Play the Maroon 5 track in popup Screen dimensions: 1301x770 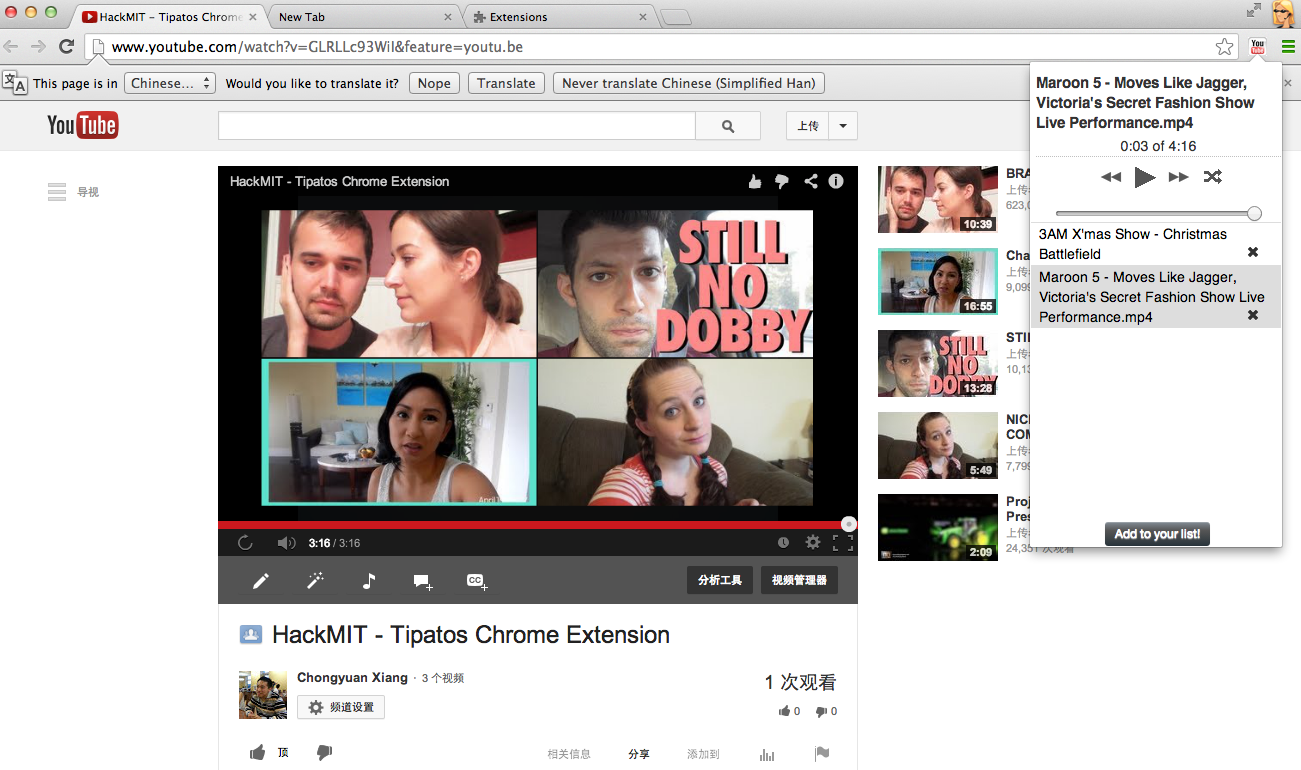pos(1145,178)
